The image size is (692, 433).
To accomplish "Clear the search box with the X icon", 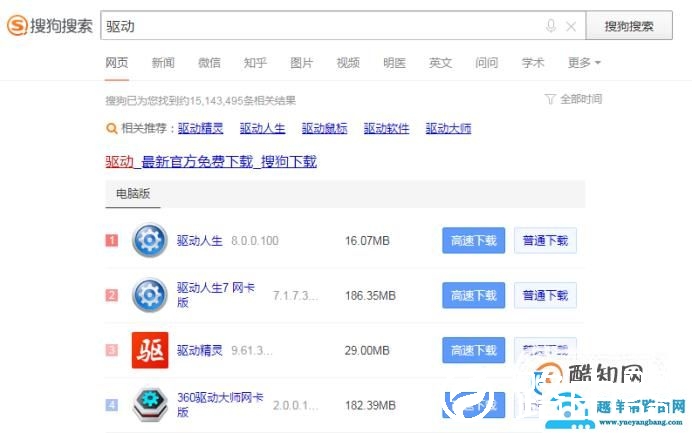I will (x=571, y=26).
